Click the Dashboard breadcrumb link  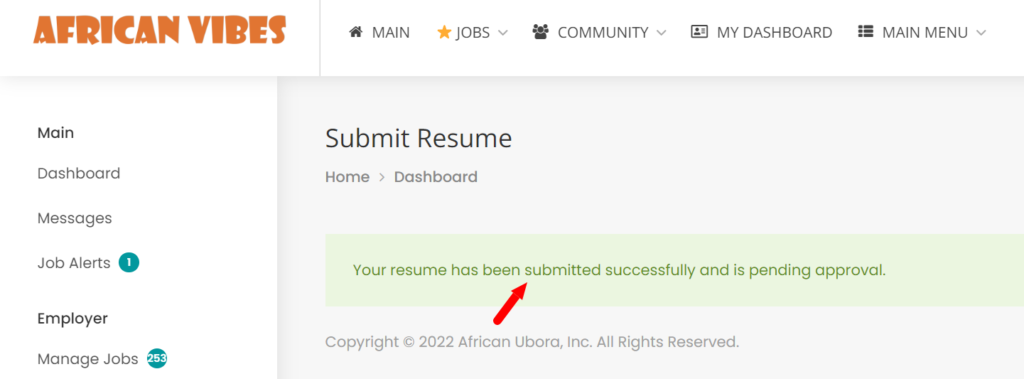436,176
